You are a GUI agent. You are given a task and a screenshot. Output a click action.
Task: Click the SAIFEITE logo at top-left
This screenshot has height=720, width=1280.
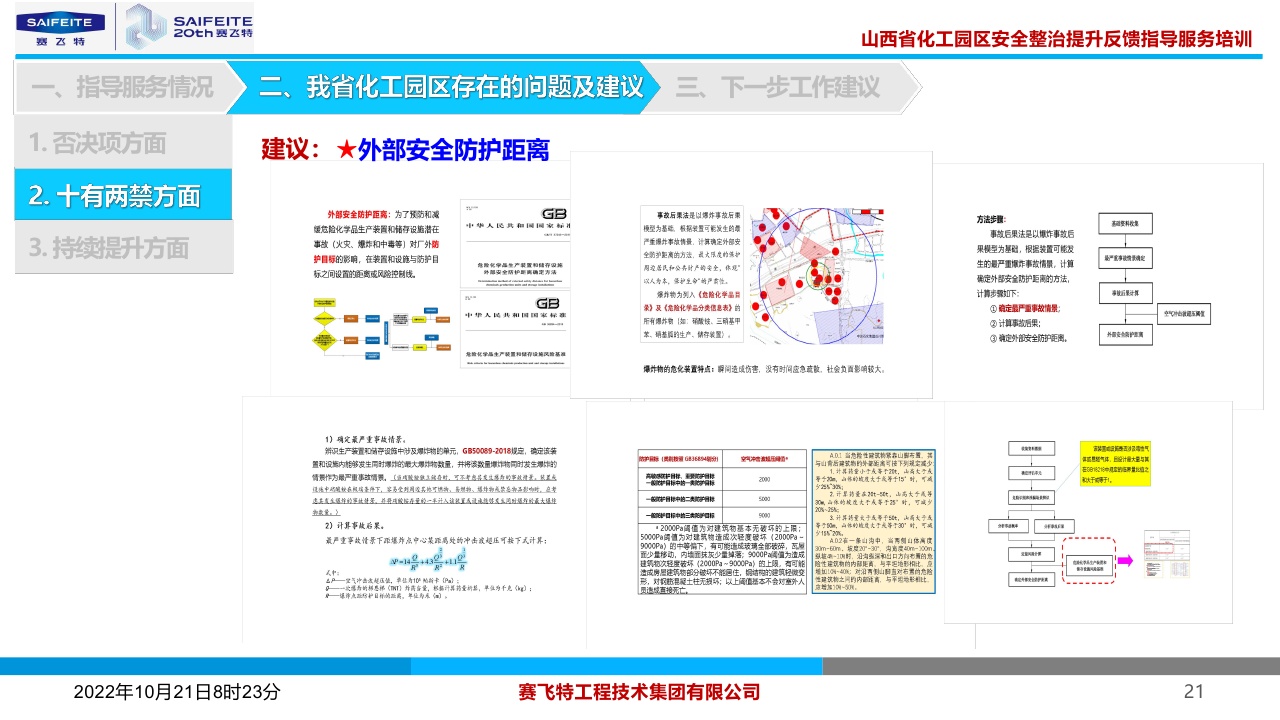(x=59, y=28)
